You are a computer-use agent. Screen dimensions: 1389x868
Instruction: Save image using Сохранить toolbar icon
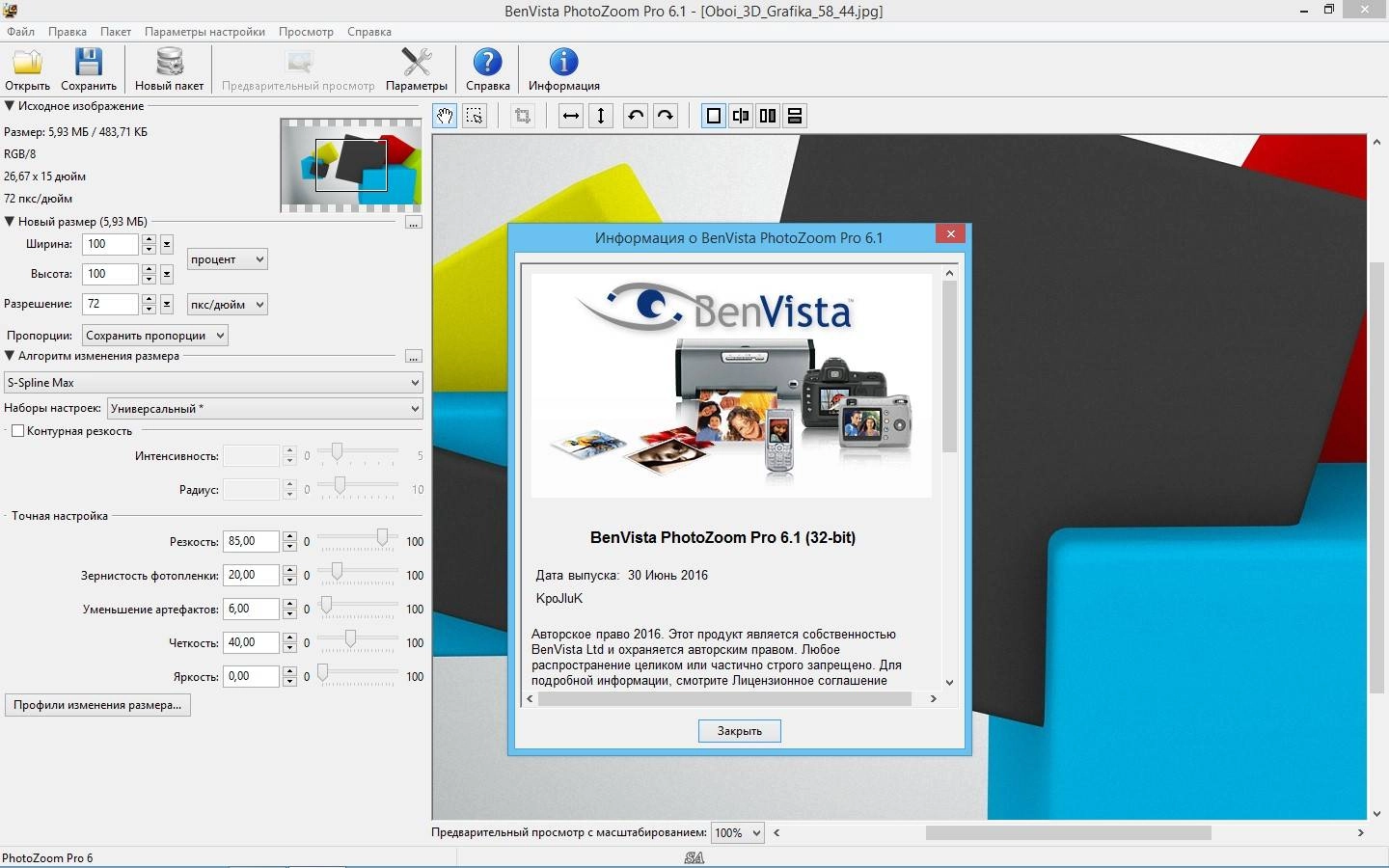click(x=89, y=69)
